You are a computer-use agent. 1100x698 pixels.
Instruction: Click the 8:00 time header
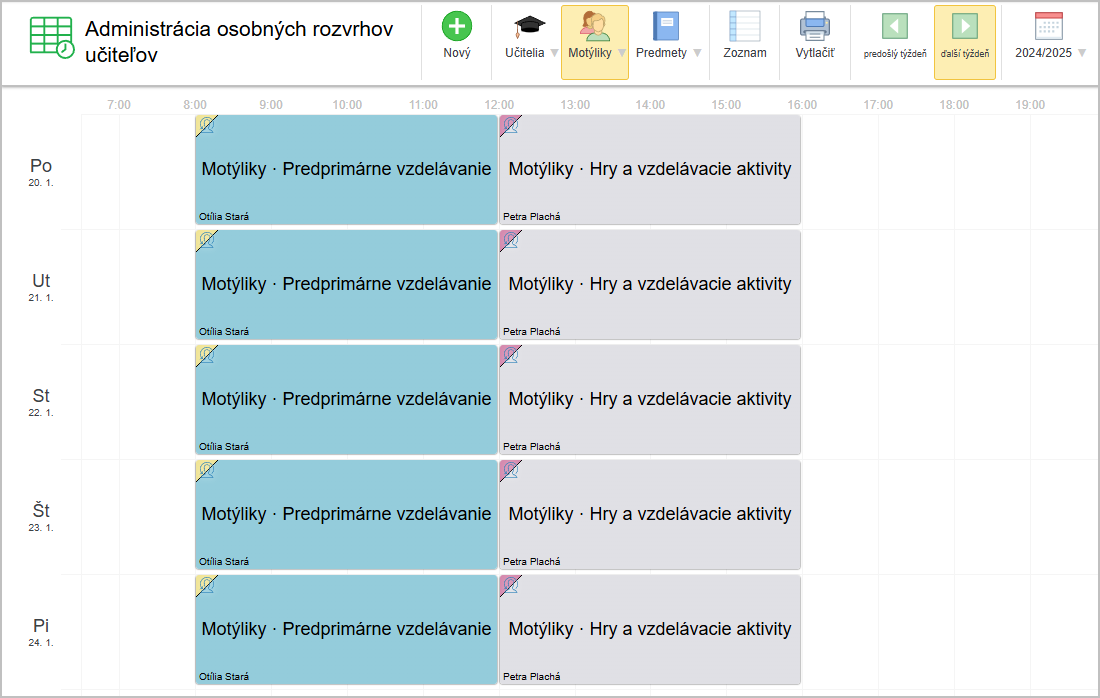click(x=195, y=105)
